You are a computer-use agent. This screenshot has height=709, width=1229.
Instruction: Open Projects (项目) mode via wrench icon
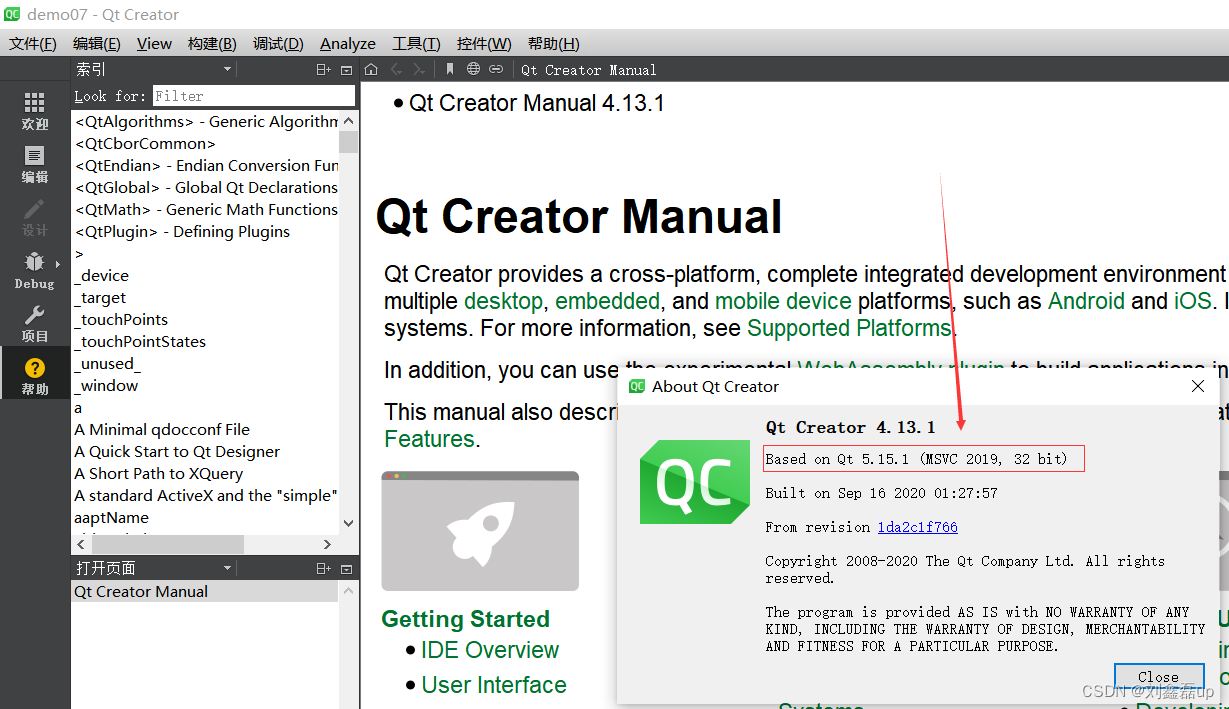point(34,322)
